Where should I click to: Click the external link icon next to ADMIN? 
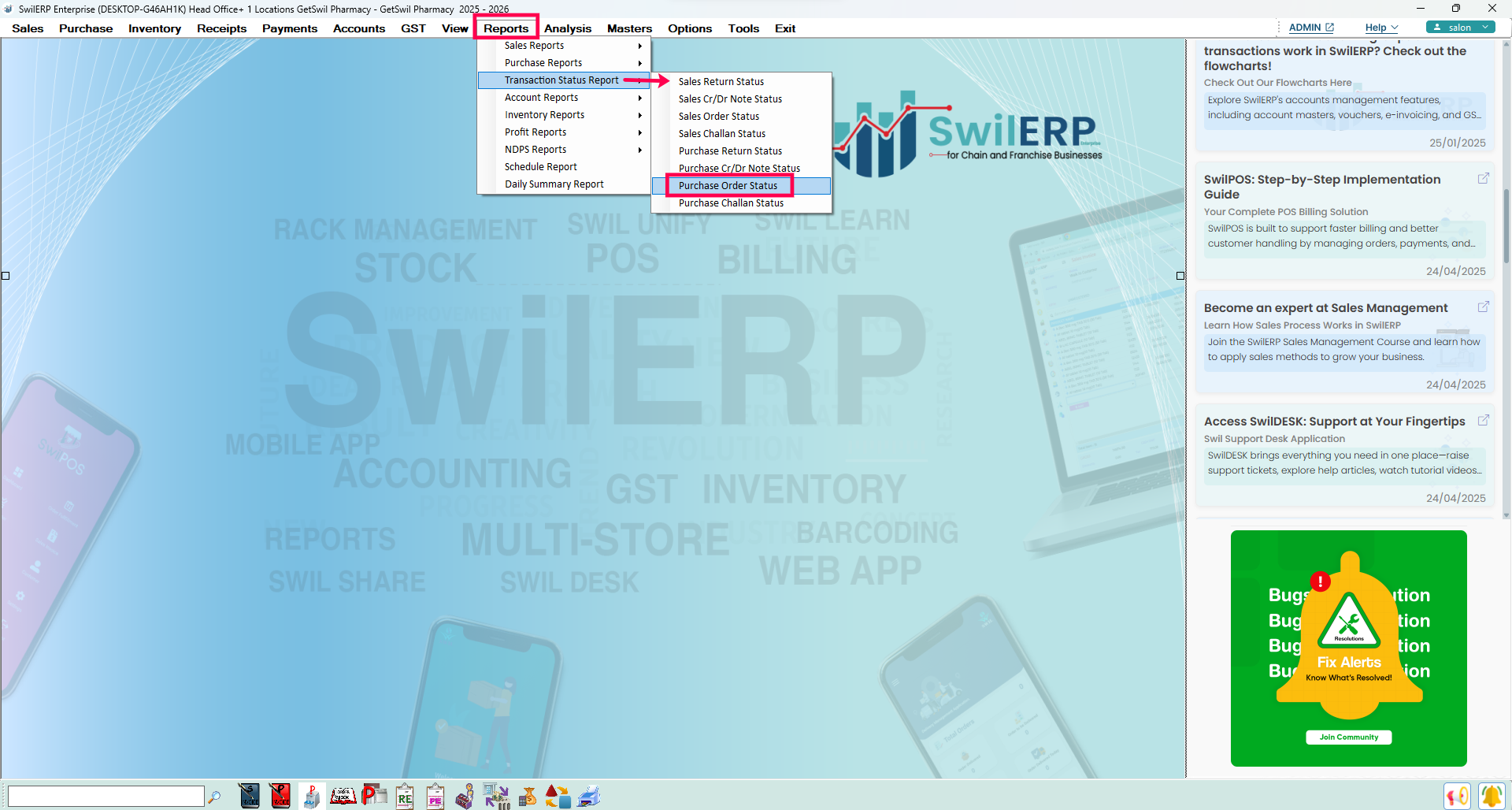[x=1330, y=28]
